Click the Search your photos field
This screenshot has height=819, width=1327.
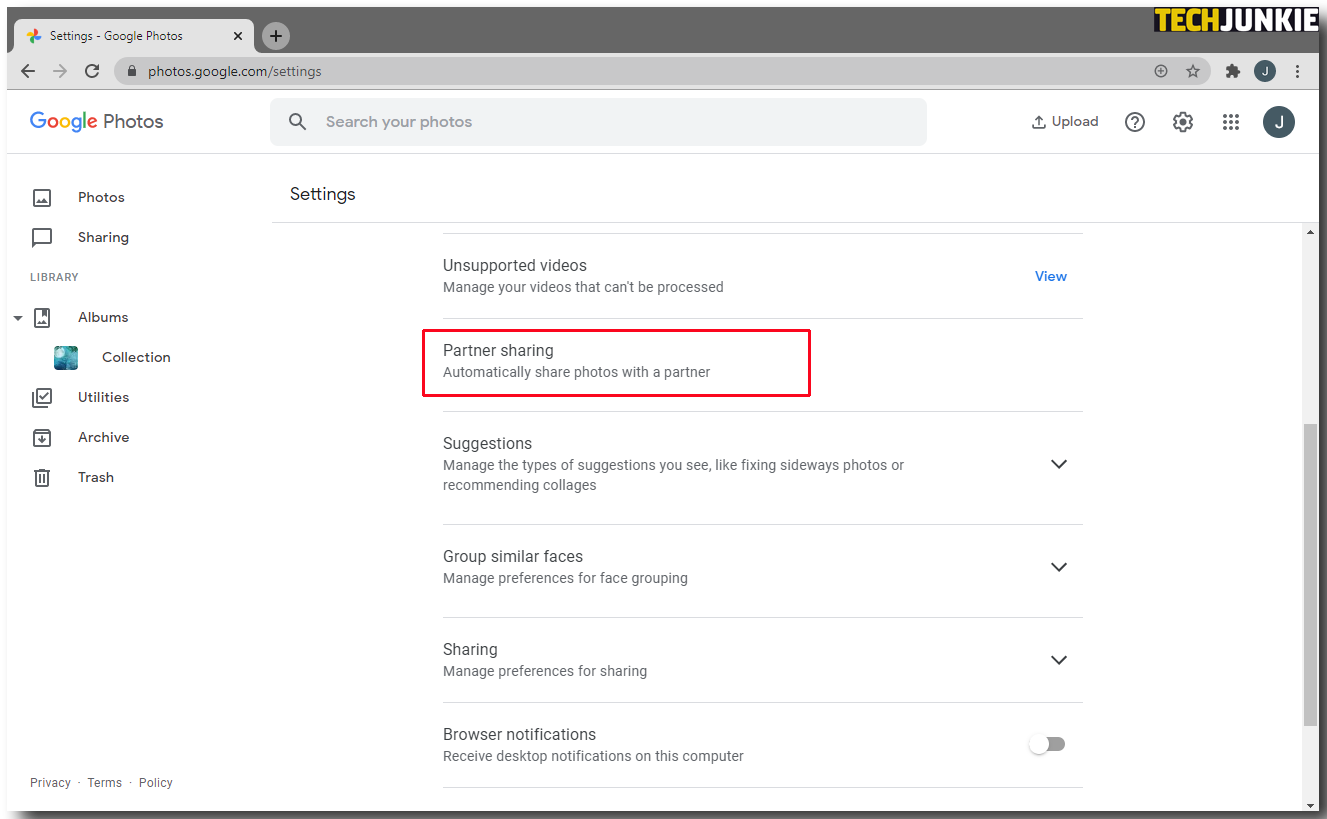pyautogui.click(x=600, y=122)
